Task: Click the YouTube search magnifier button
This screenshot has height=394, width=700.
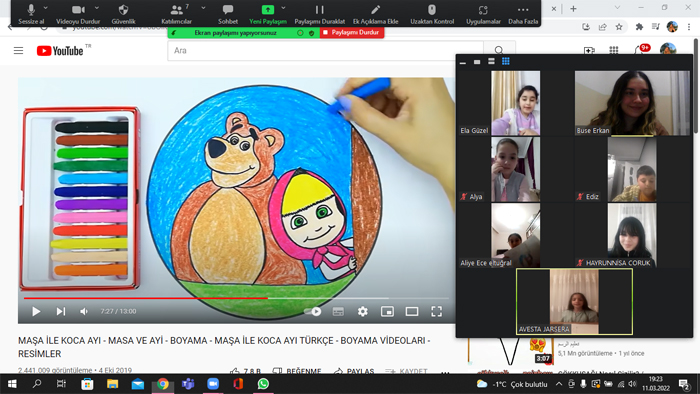Action: [499, 50]
